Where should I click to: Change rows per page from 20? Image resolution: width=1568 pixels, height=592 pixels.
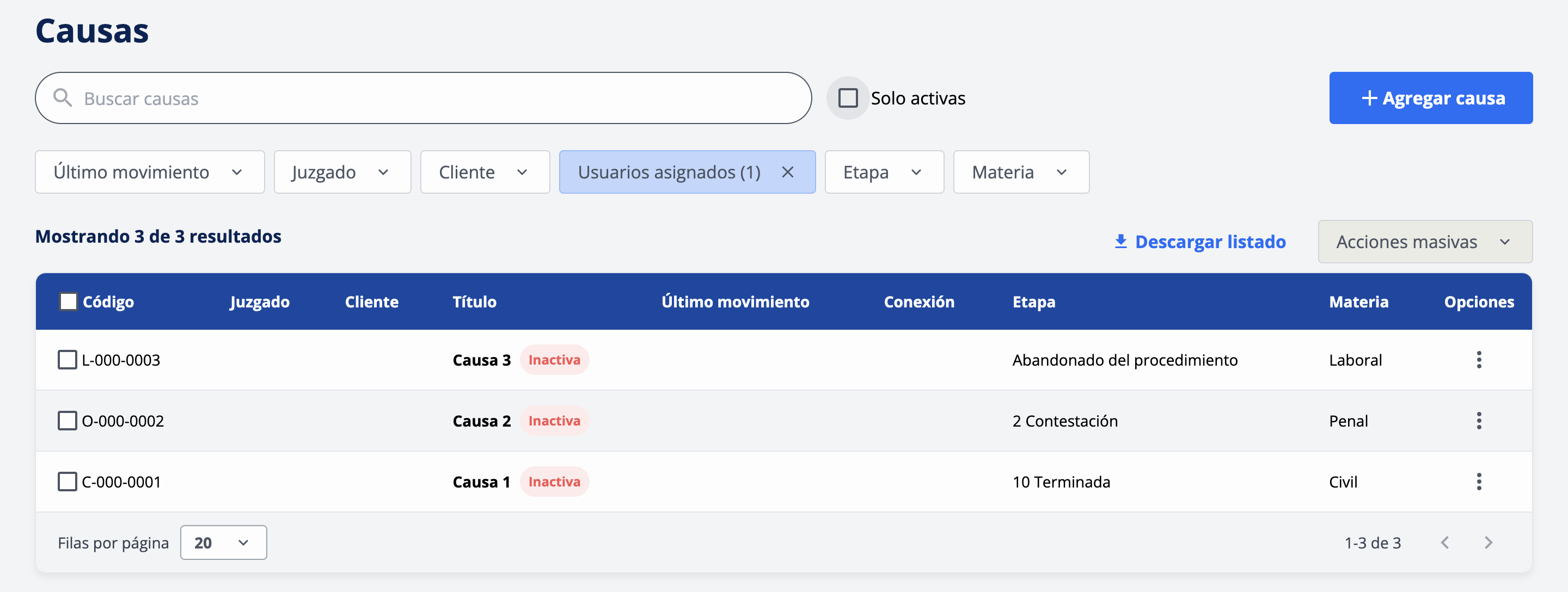point(223,542)
